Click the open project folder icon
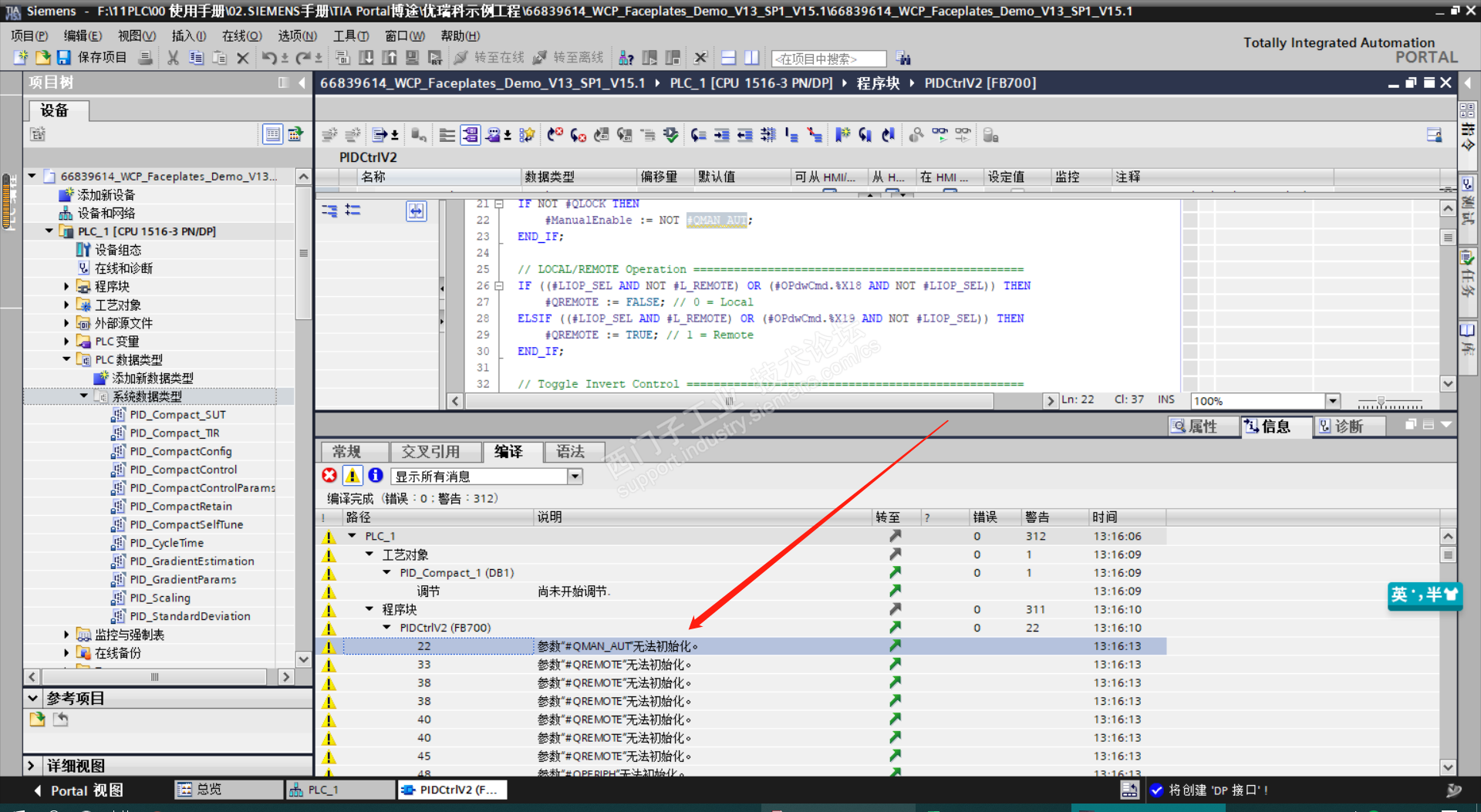1481x812 pixels. (42, 58)
